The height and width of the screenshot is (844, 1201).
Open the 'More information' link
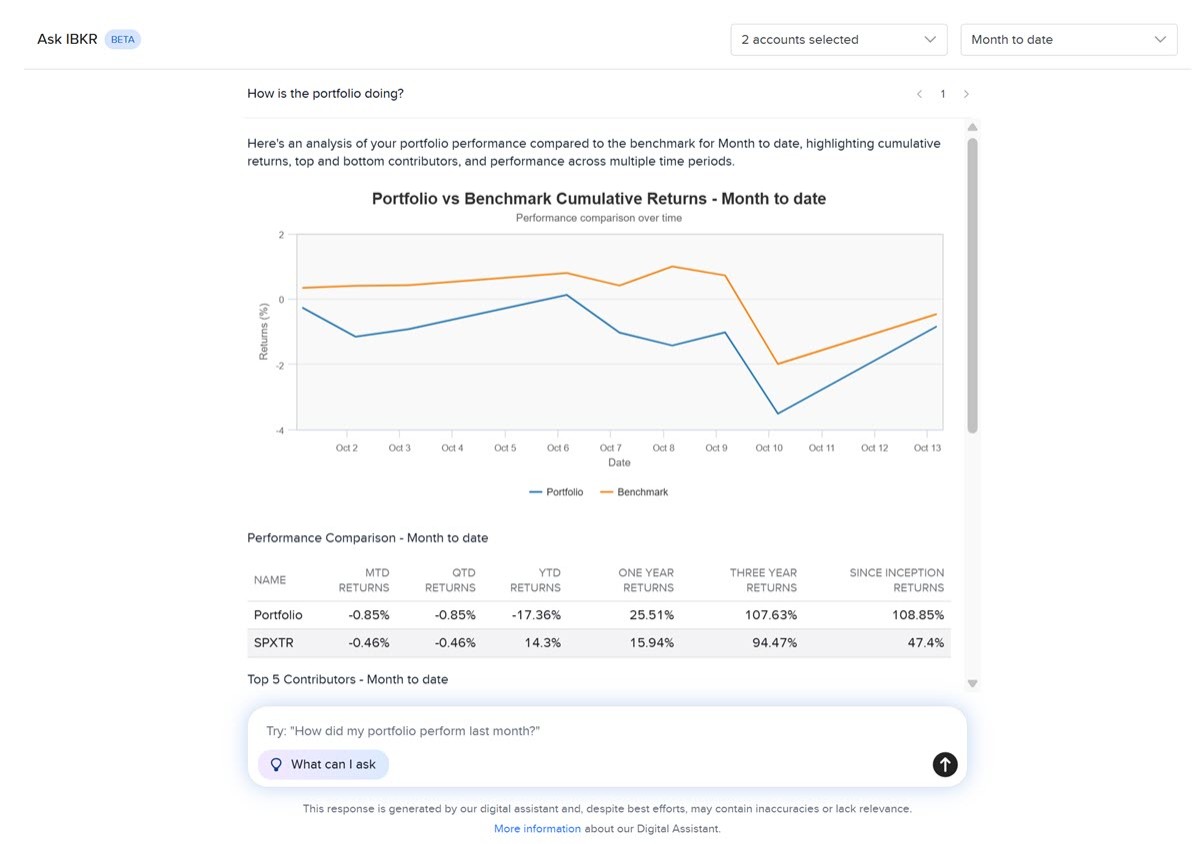tap(536, 828)
